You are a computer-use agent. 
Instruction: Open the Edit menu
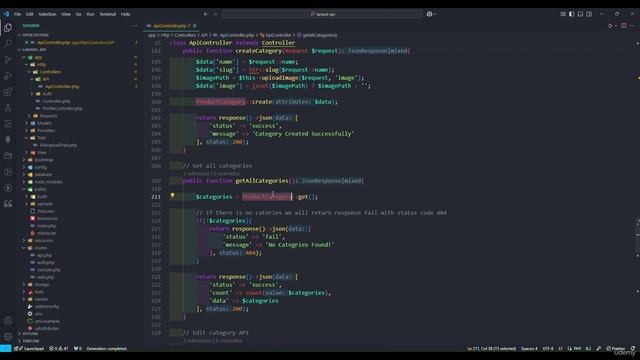29,14
